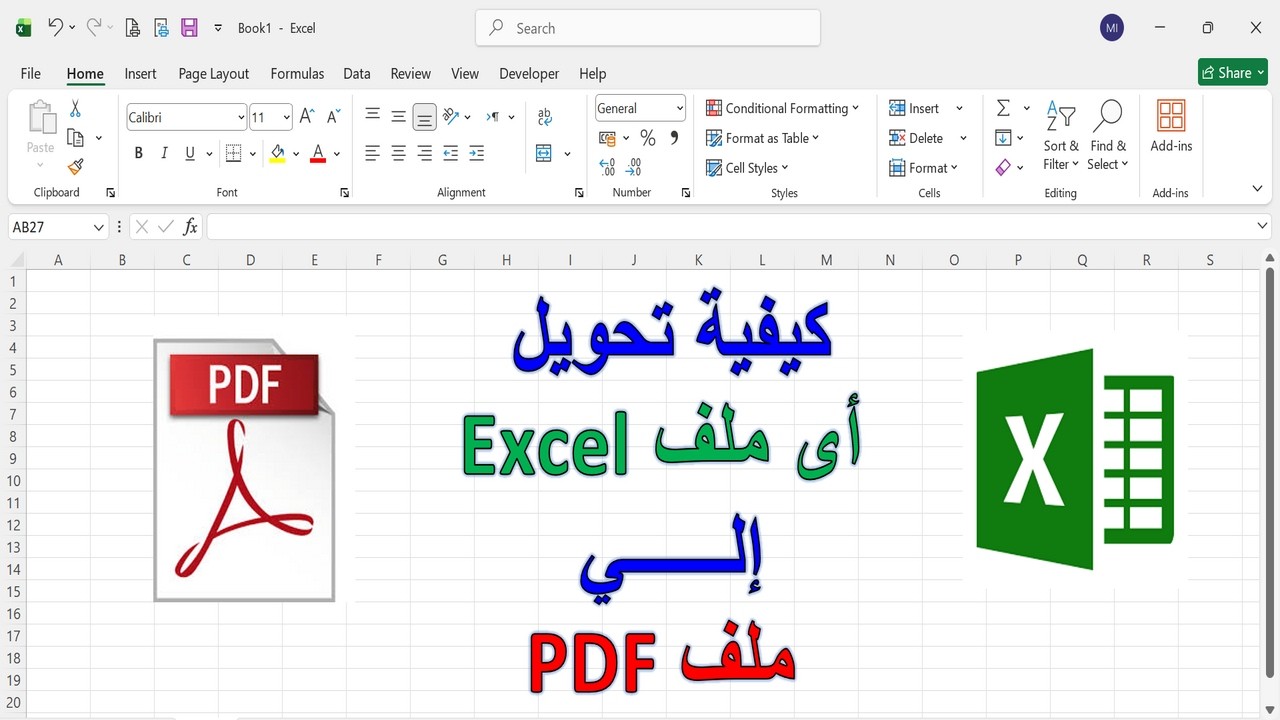Image resolution: width=1280 pixels, height=720 pixels.
Task: Open the font size 11 dropdown
Action: tap(287, 117)
